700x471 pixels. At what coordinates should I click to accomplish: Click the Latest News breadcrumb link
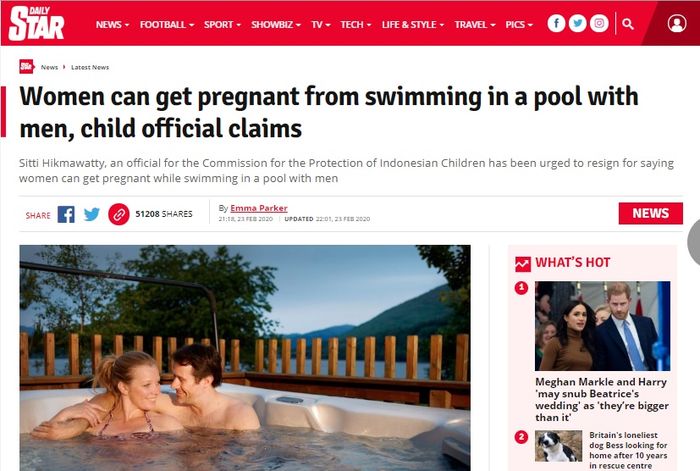(x=90, y=67)
